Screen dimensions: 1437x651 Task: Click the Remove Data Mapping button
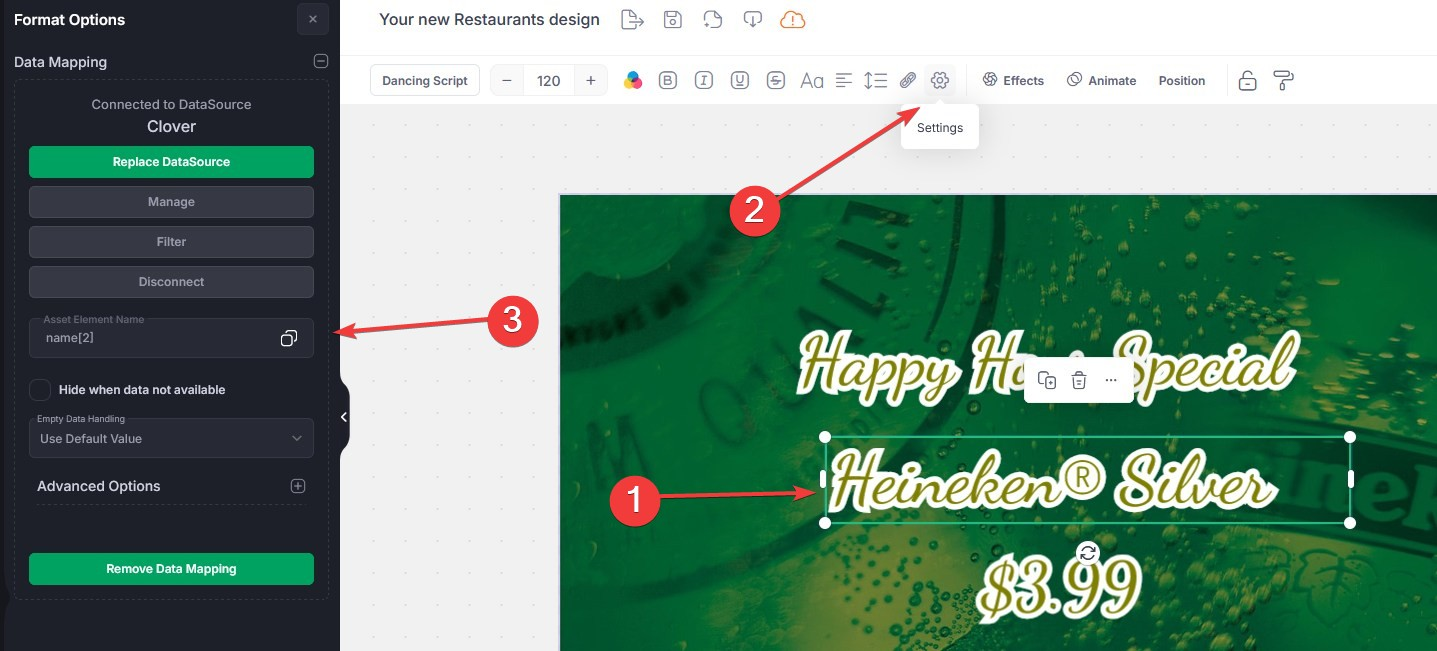click(x=171, y=569)
